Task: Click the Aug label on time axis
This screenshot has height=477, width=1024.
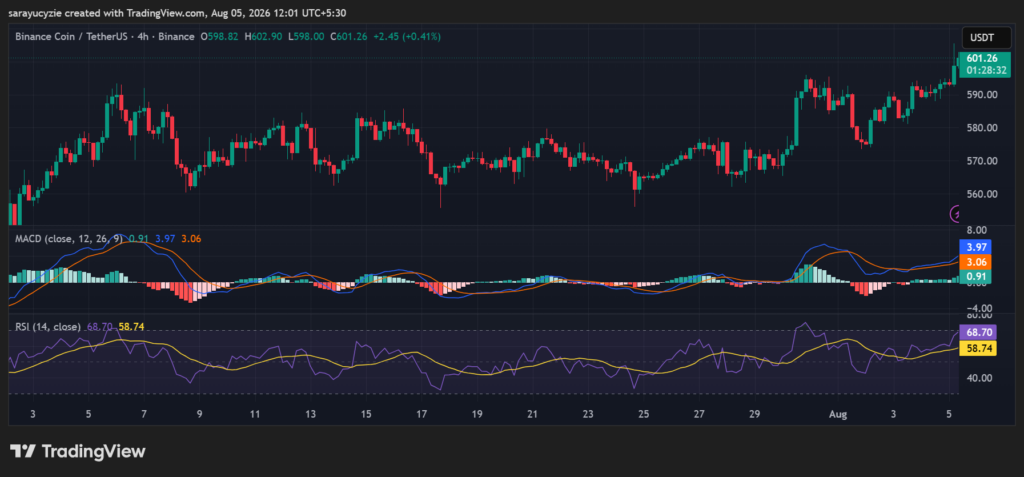Action: (x=837, y=414)
